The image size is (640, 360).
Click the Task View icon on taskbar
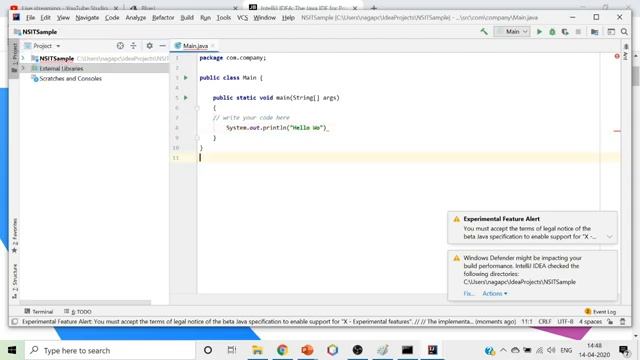[x=232, y=350]
